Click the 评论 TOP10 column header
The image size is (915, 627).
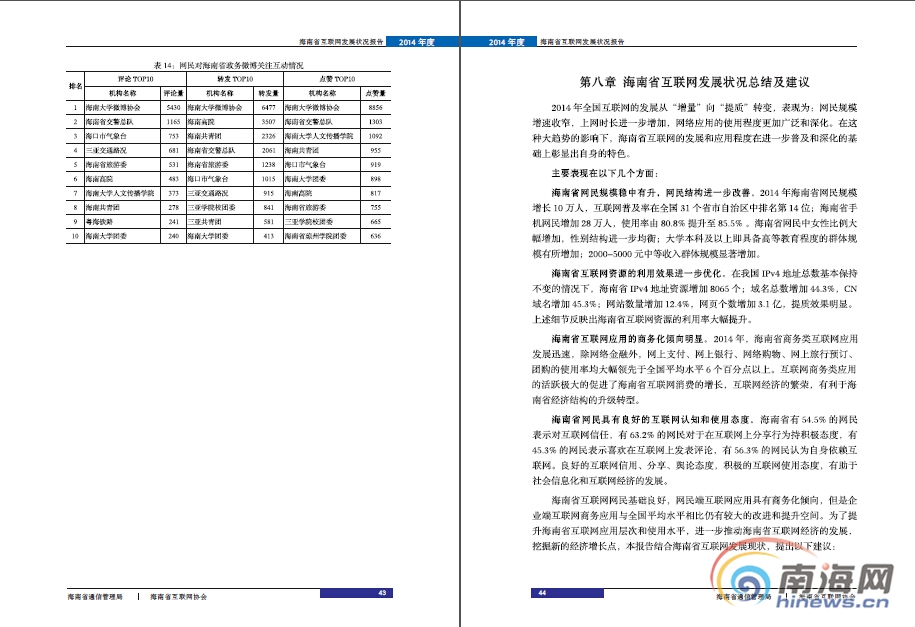pos(135,78)
